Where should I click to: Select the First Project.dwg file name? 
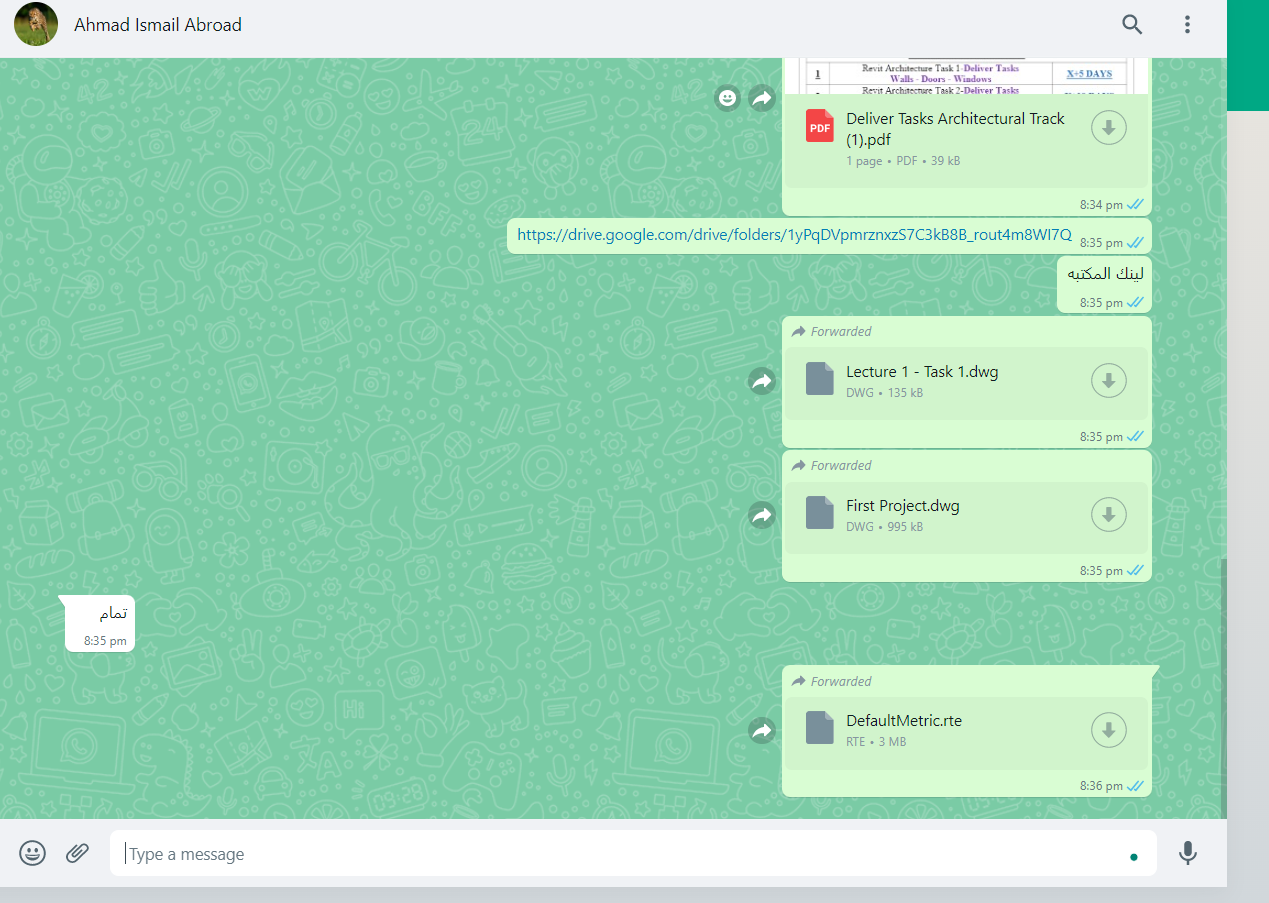(903, 506)
